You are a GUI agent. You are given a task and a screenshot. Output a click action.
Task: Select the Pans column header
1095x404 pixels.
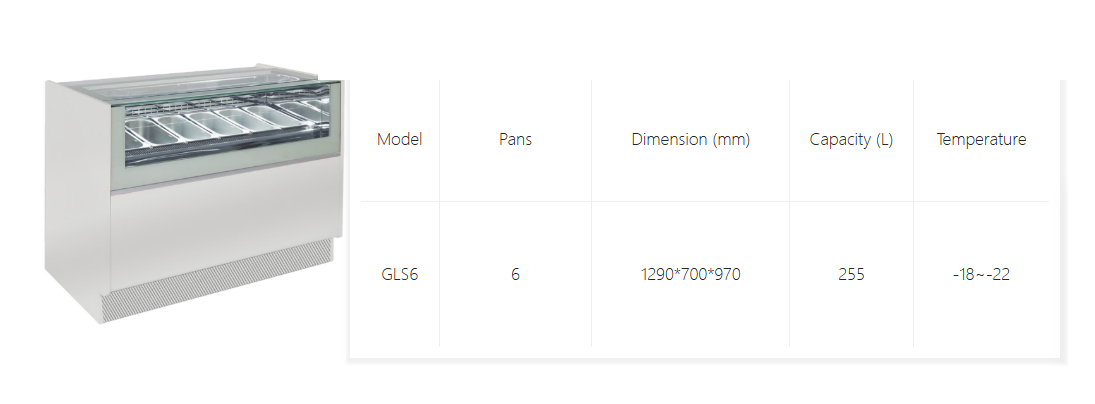point(515,140)
